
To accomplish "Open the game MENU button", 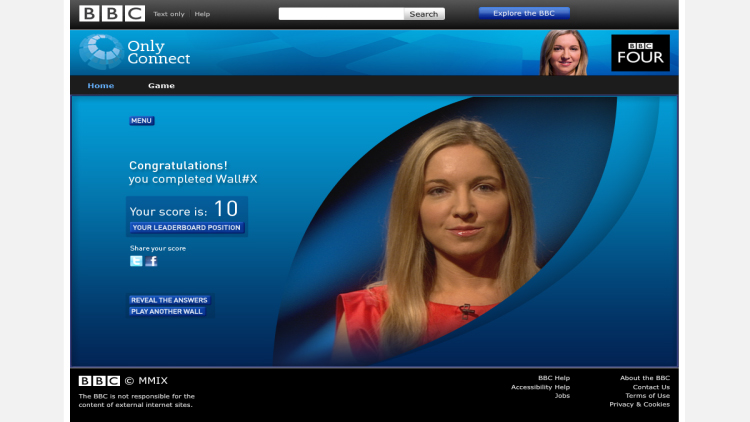I will click(142, 121).
